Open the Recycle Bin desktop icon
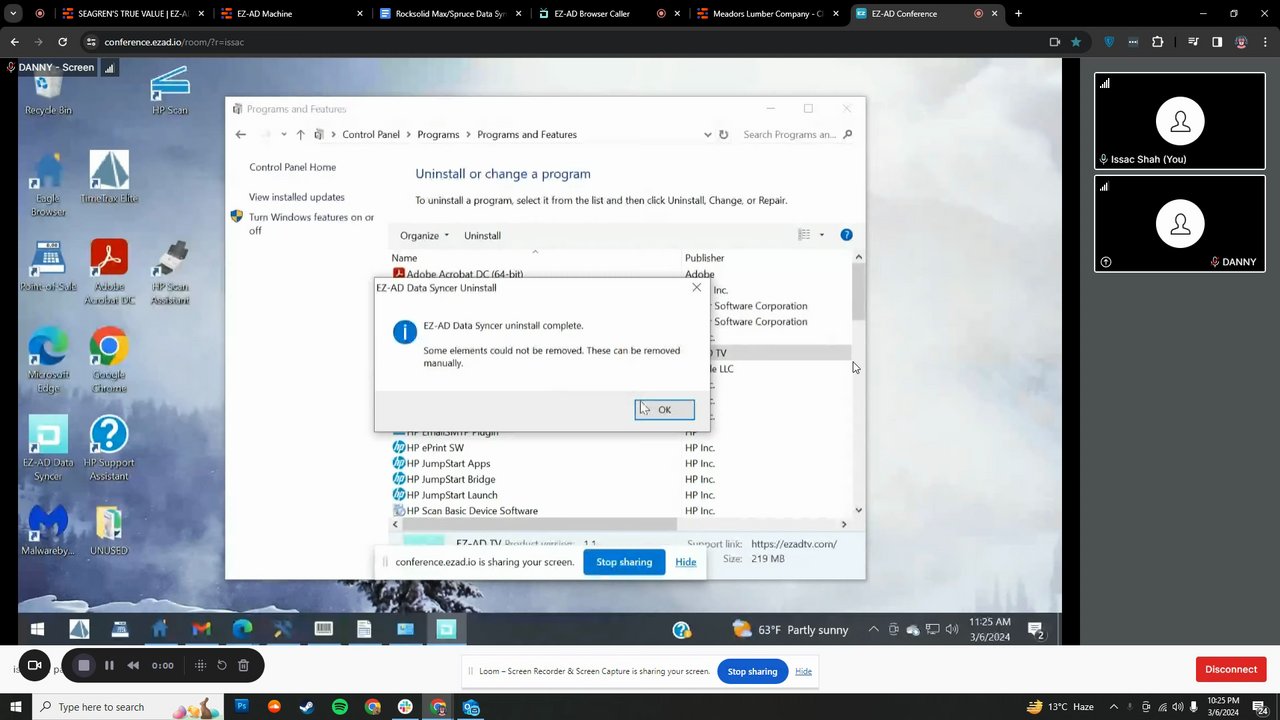Screen dimensions: 1280x720 coord(48,91)
